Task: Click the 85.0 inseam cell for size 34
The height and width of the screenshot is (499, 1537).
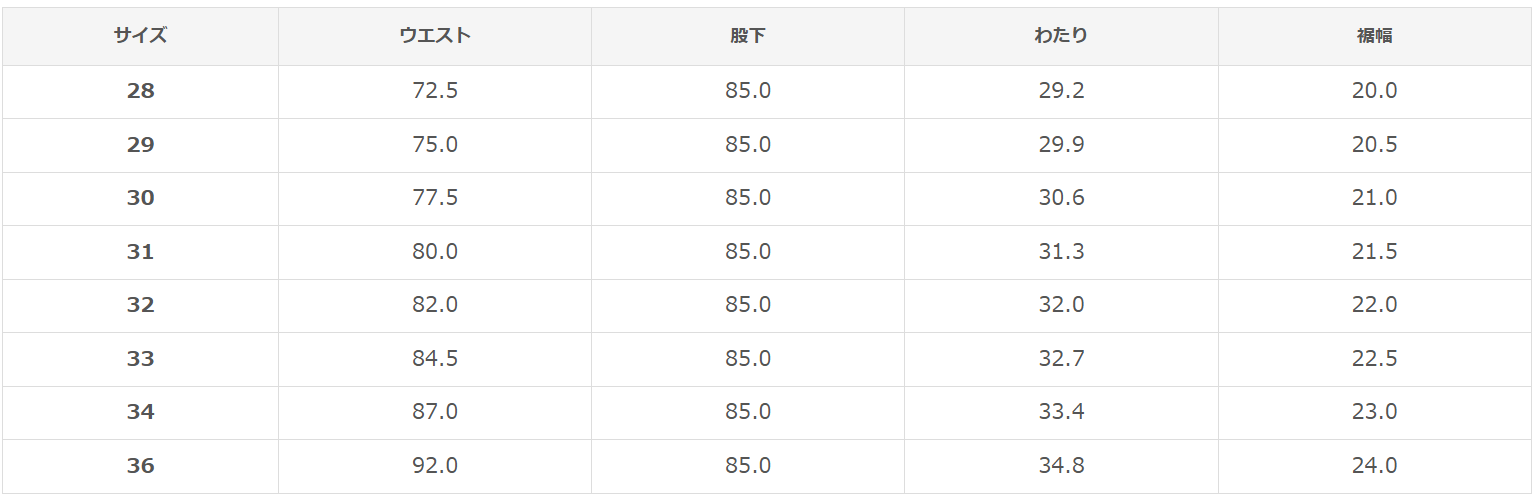Action: point(748,412)
